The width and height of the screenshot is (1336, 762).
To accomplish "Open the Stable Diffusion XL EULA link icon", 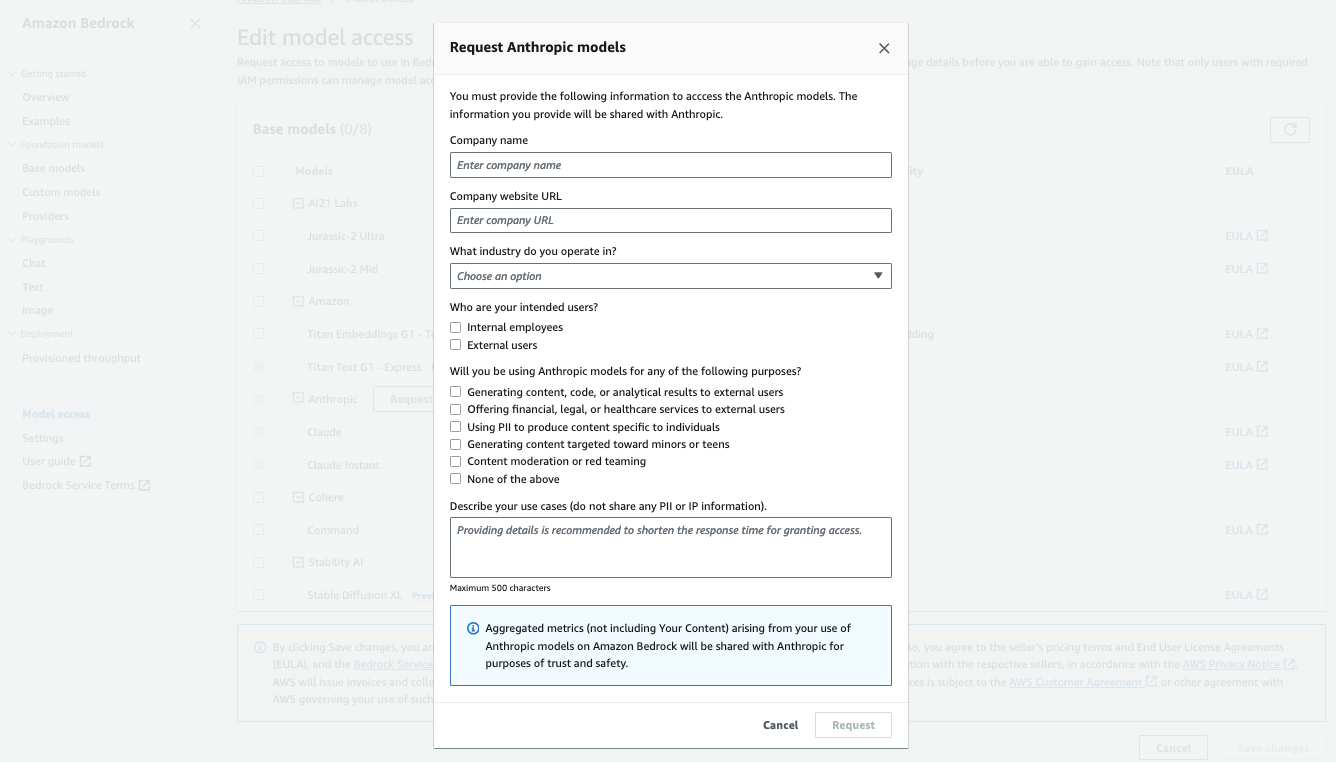I will (1262, 595).
